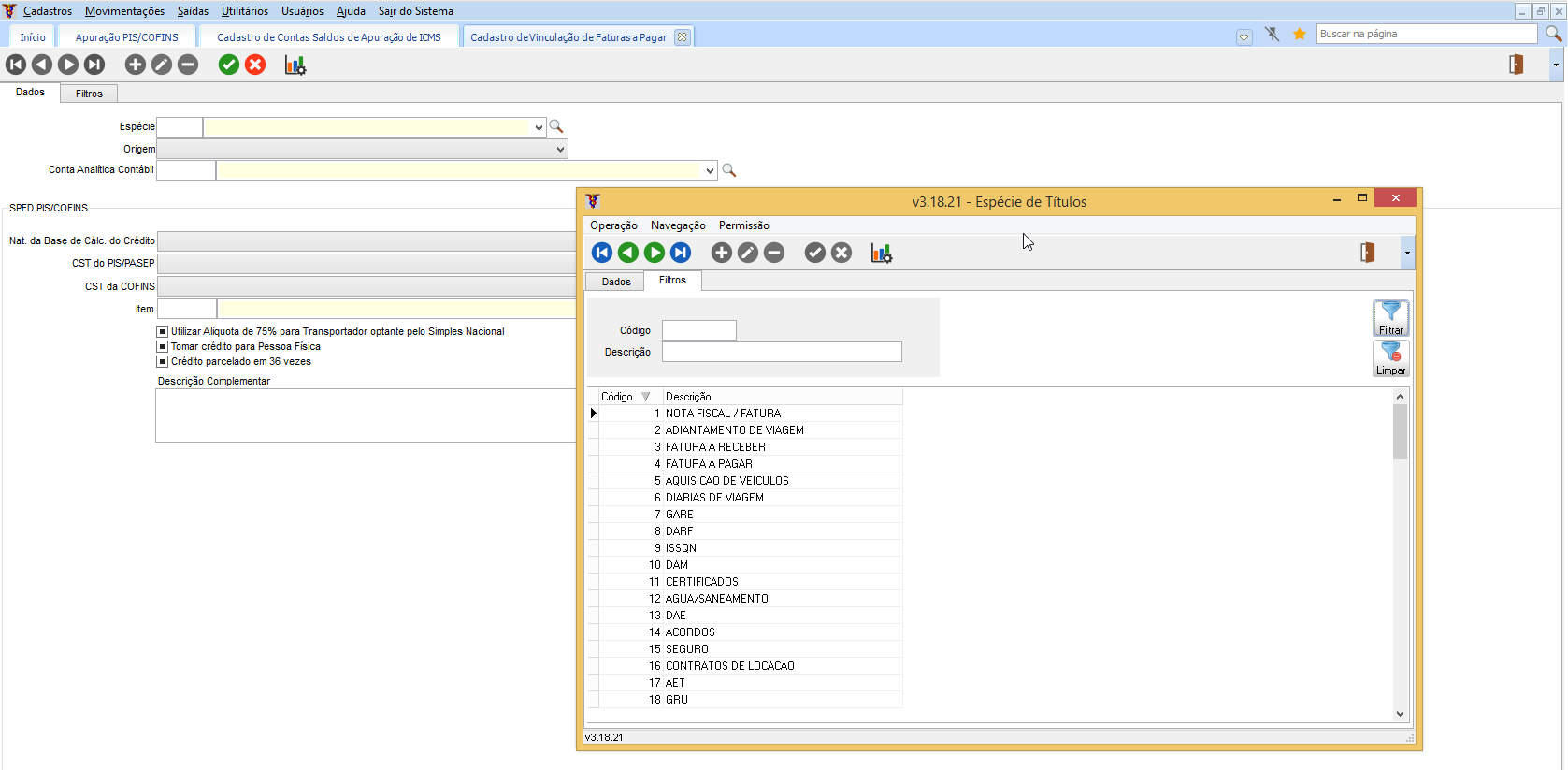
Task: Toggle 75% aliquota Simples Nacional checkbox
Action: [163, 331]
